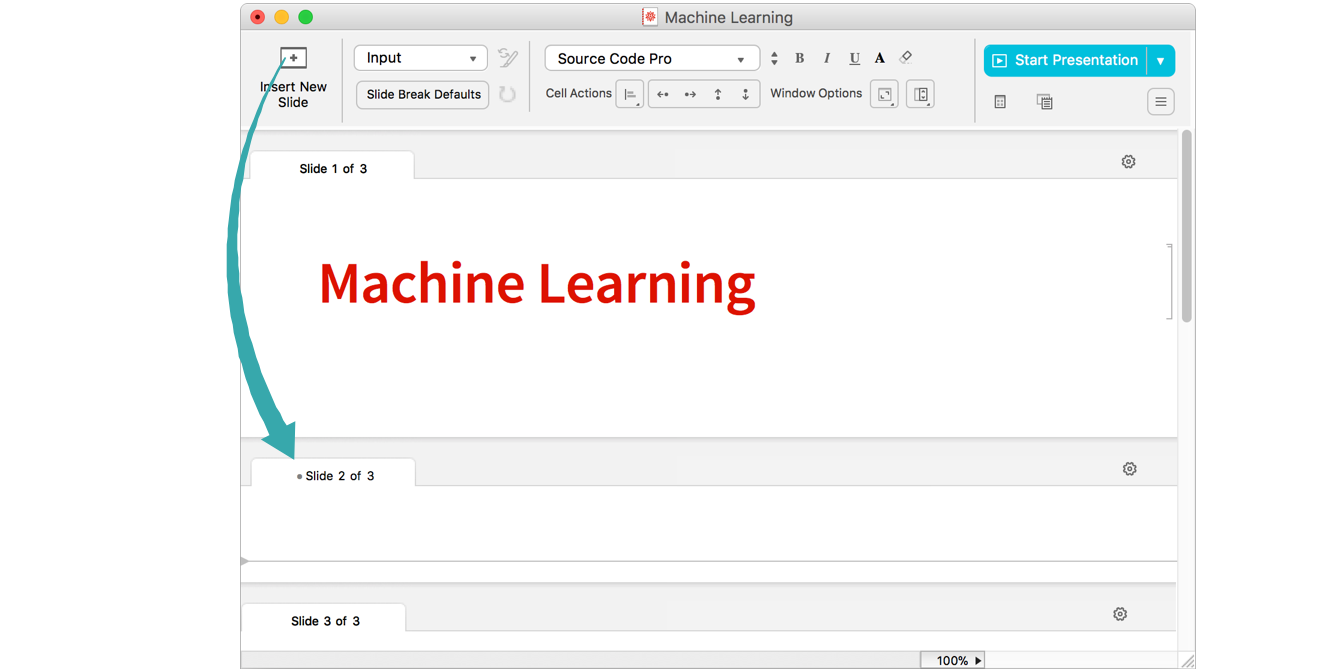Click the side panel window option icon
The height and width of the screenshot is (670, 1340).
pyautogui.click(x=920, y=94)
